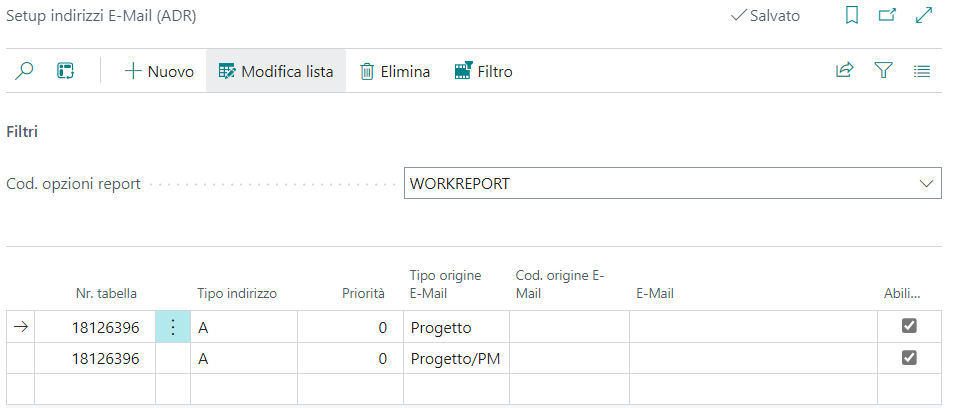Select Cod. origine cell in Progetto/PM row
This screenshot has width=955, height=408.
(x=569, y=359)
